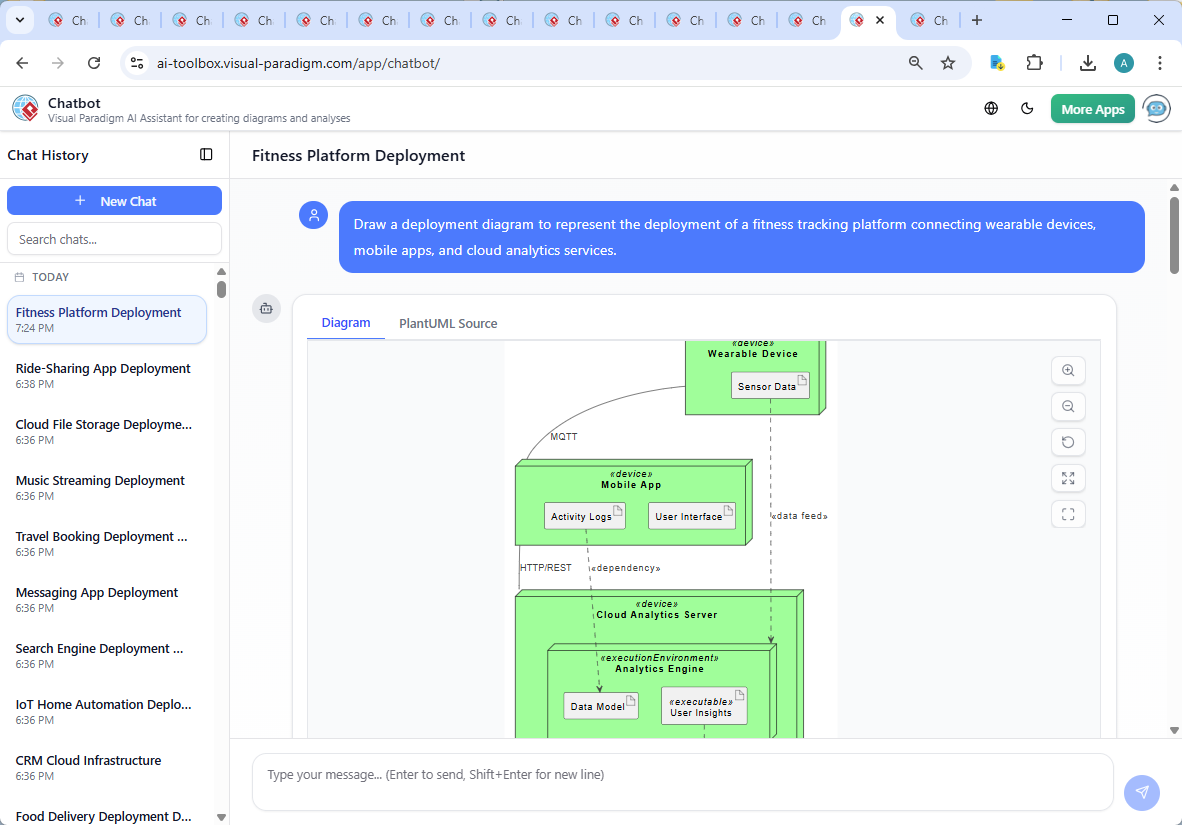Start a New Chat
Image resolution: width=1182 pixels, height=825 pixels.
pos(114,200)
